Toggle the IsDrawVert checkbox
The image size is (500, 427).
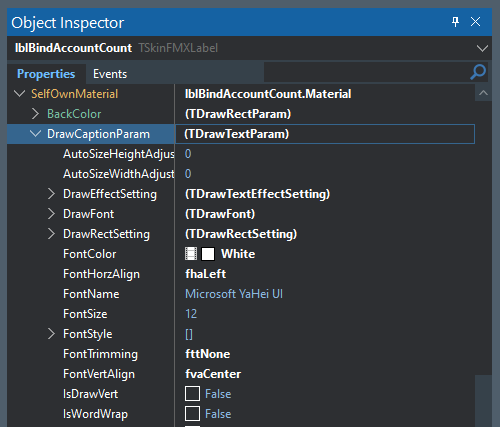pyautogui.click(x=192, y=394)
